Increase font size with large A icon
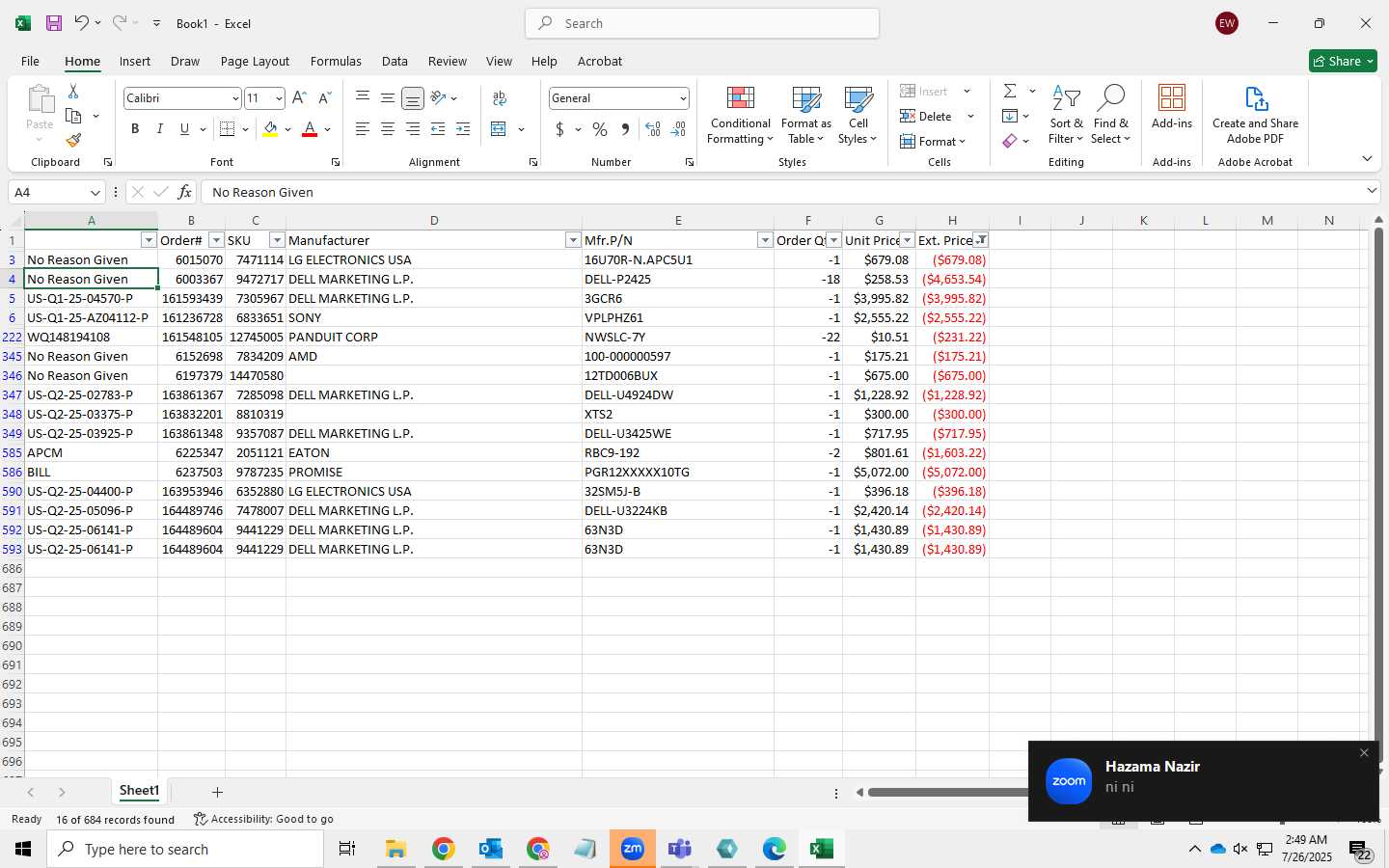Image resolution: width=1389 pixels, height=868 pixels. point(299,98)
